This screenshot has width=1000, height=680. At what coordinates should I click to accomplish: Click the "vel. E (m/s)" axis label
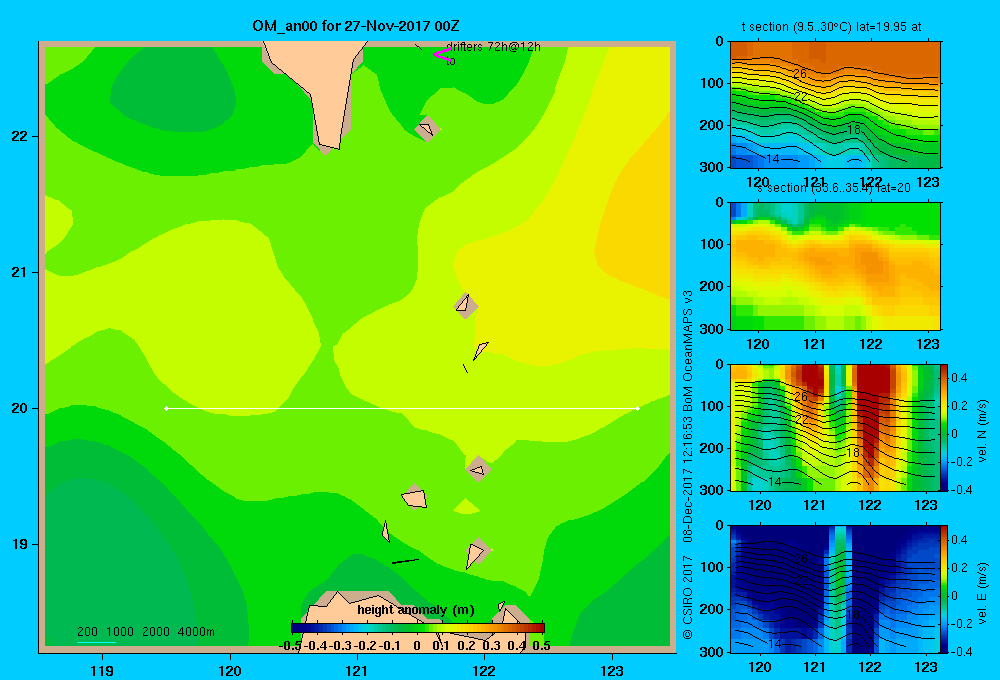click(982, 593)
